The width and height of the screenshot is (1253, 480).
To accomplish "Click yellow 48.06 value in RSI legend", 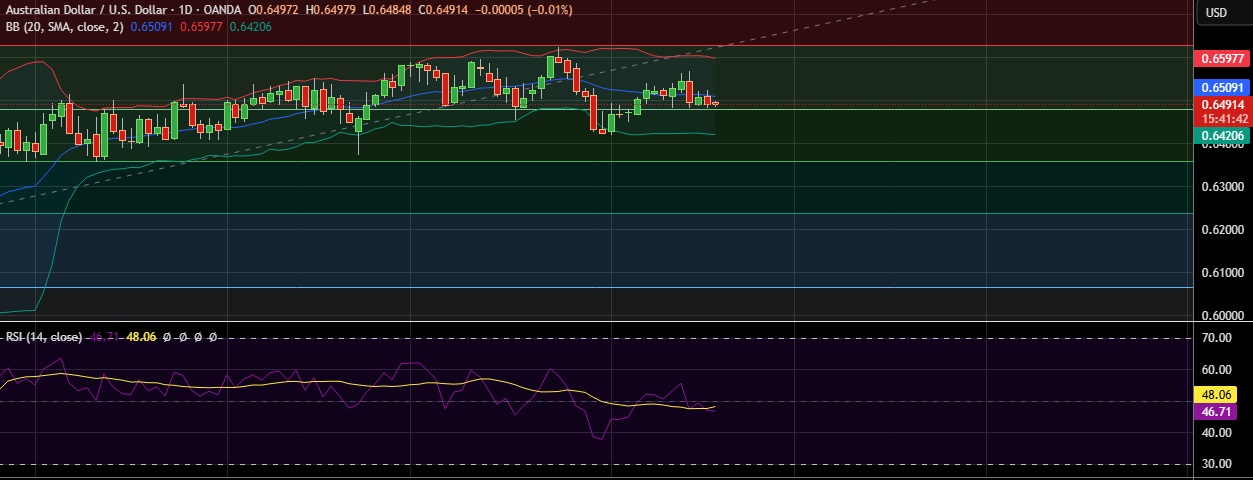I will coord(138,337).
